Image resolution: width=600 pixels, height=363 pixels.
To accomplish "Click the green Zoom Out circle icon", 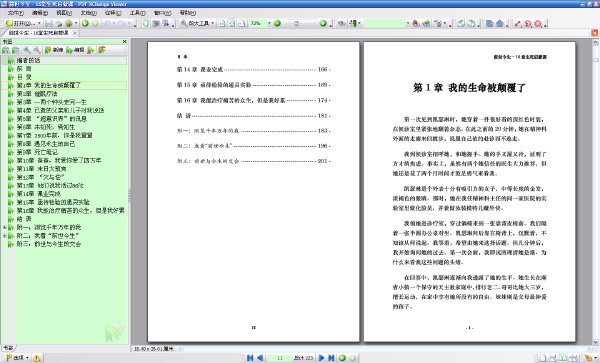I will click(277, 23).
